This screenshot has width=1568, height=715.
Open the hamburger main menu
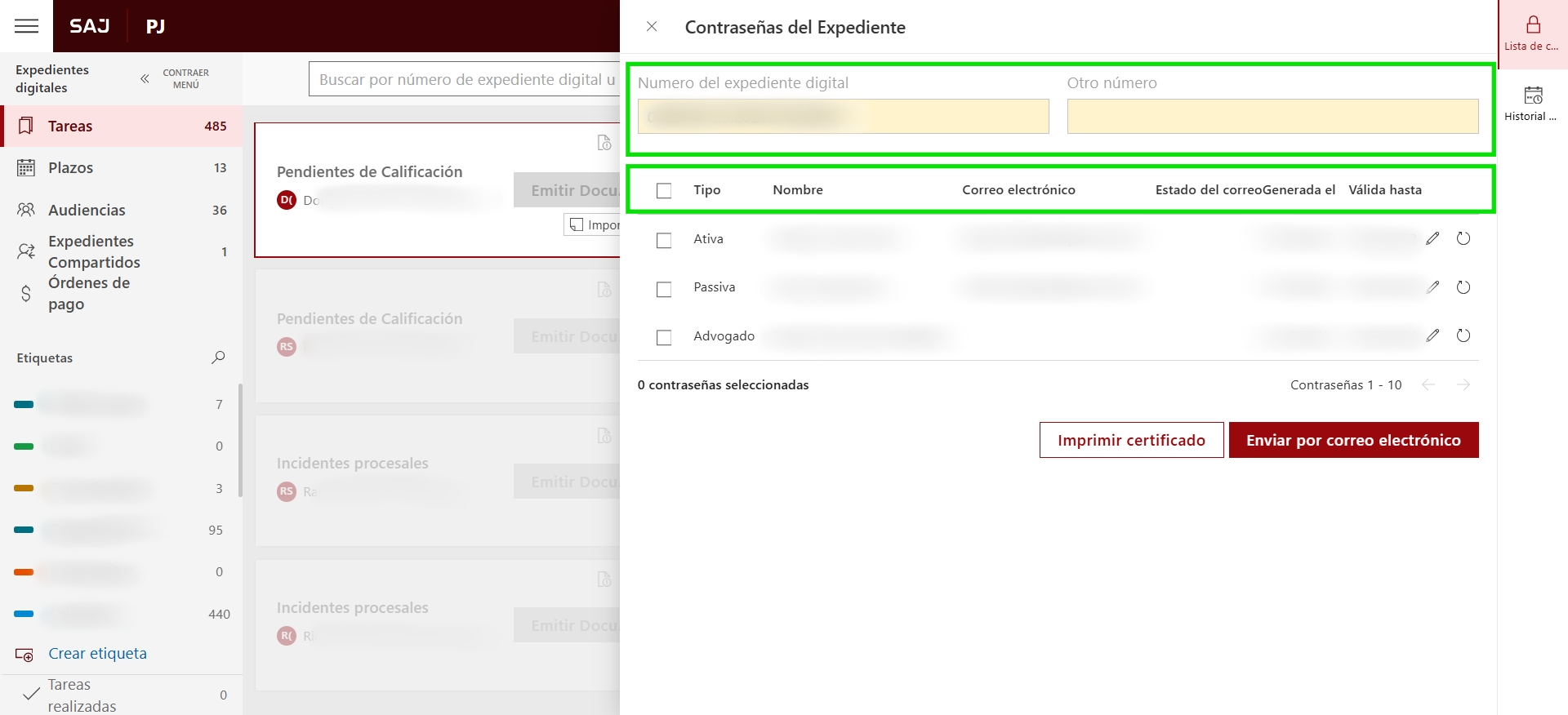coord(26,26)
